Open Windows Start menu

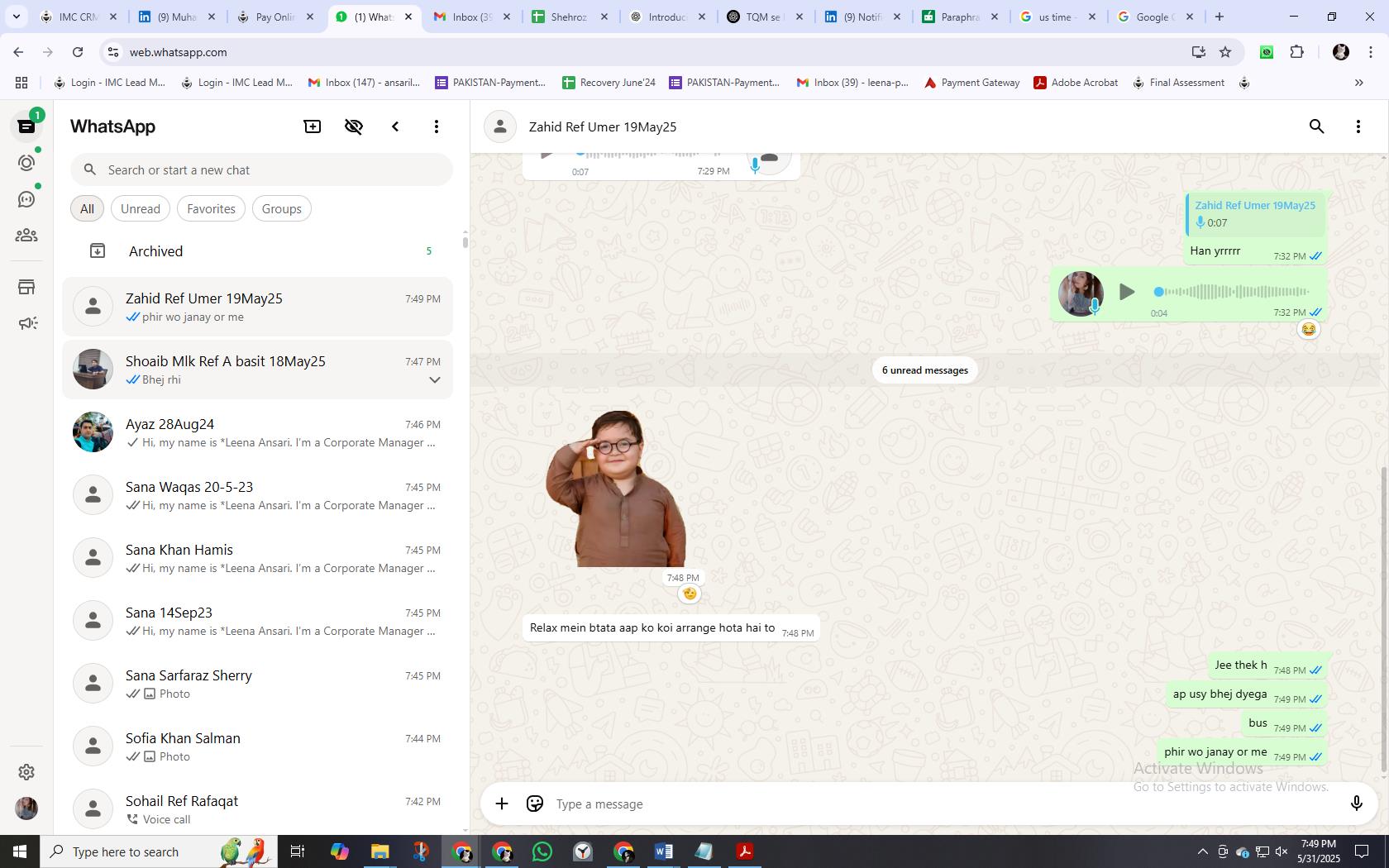[x=19, y=851]
